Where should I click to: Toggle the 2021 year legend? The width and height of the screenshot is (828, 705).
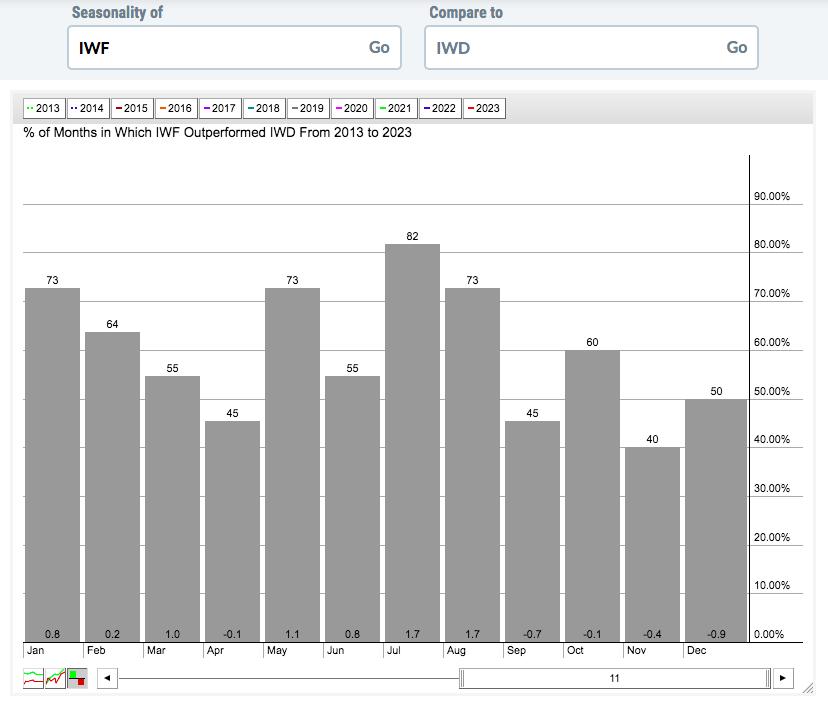[x=395, y=108]
